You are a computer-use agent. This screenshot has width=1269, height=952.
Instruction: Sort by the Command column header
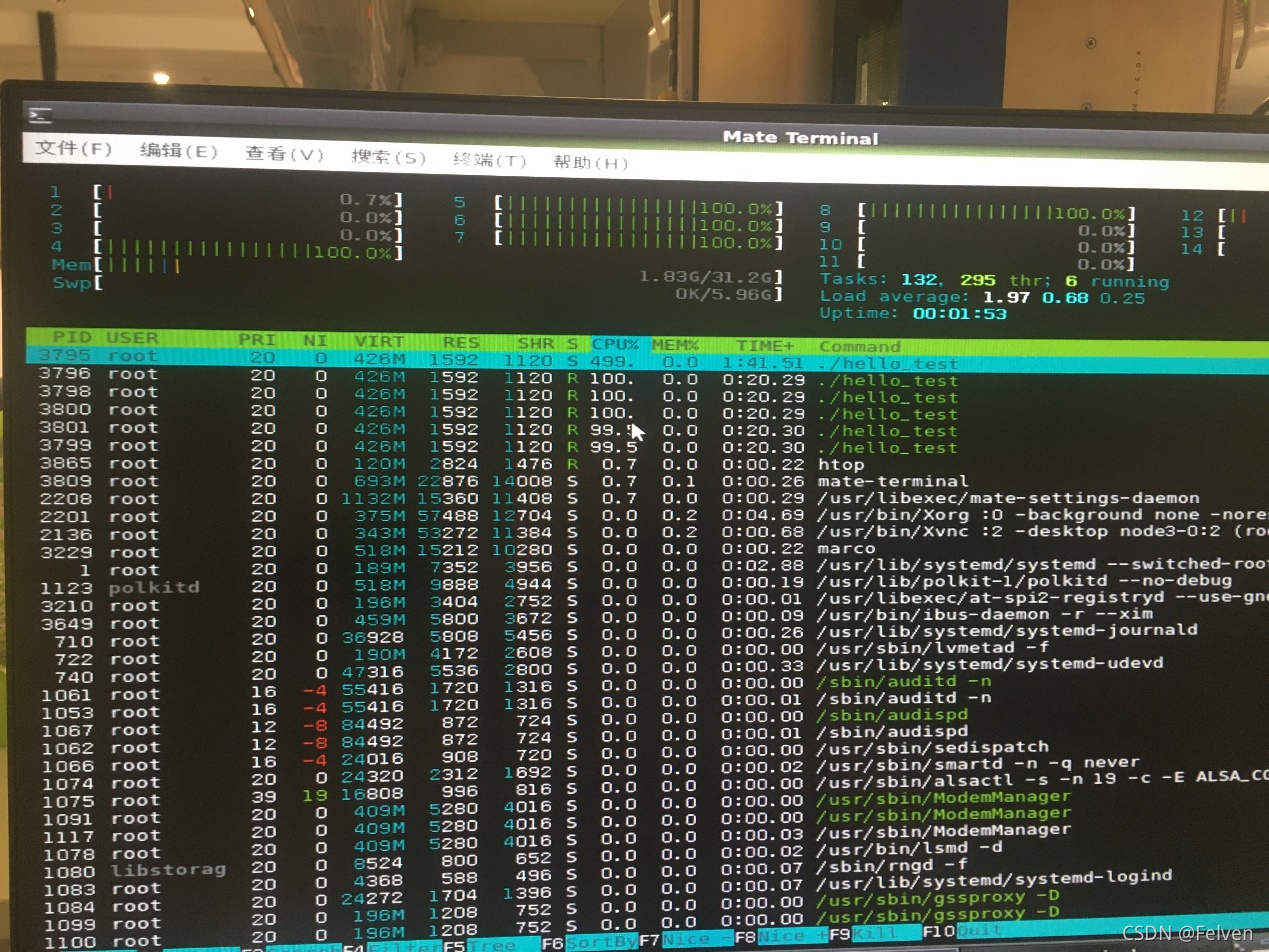coord(859,347)
